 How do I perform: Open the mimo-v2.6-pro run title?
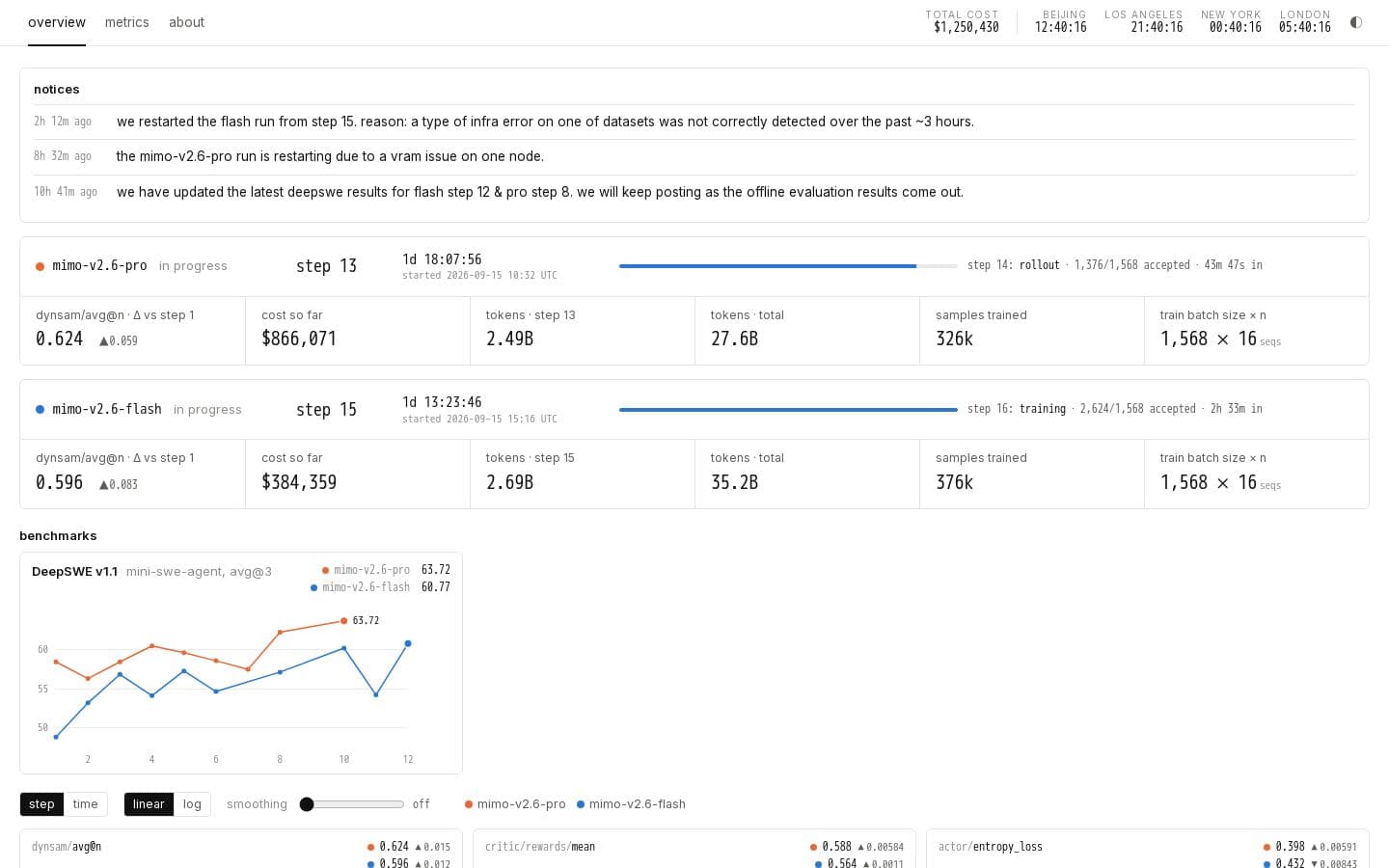99,265
